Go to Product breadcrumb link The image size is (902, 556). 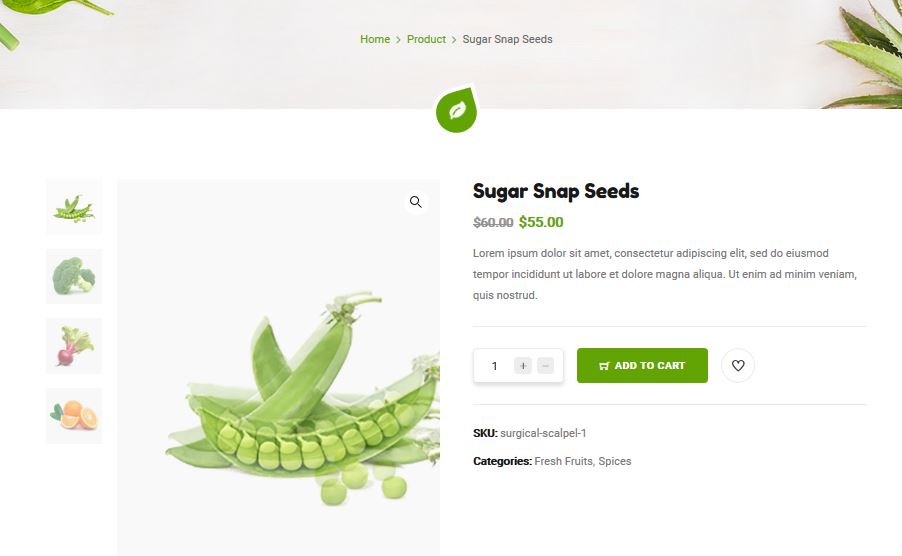[x=426, y=39]
